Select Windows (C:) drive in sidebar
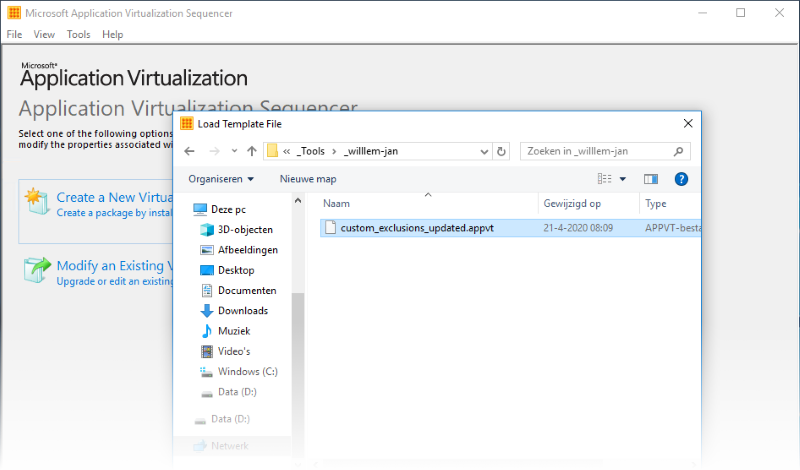 (247, 371)
